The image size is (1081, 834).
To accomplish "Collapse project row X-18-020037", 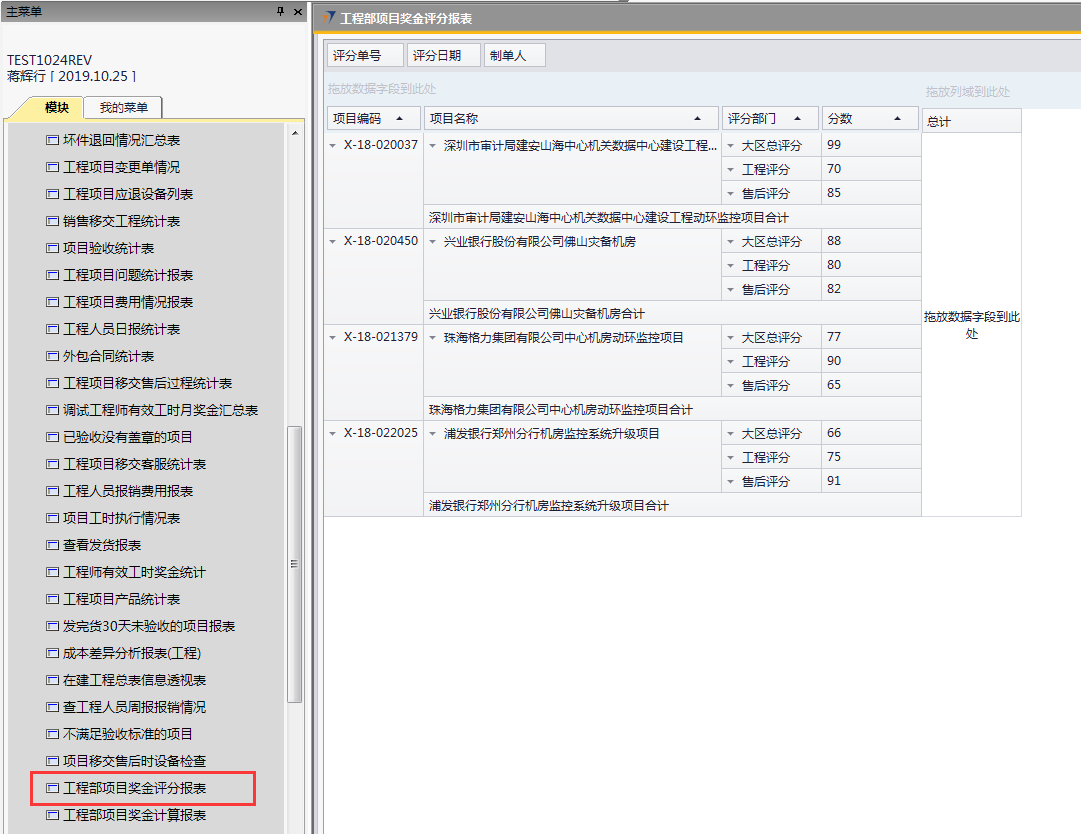I will 333,145.
